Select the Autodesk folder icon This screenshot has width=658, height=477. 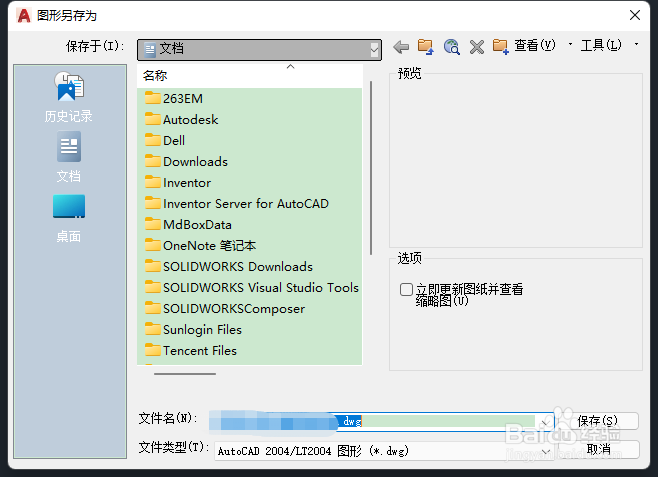(x=153, y=119)
